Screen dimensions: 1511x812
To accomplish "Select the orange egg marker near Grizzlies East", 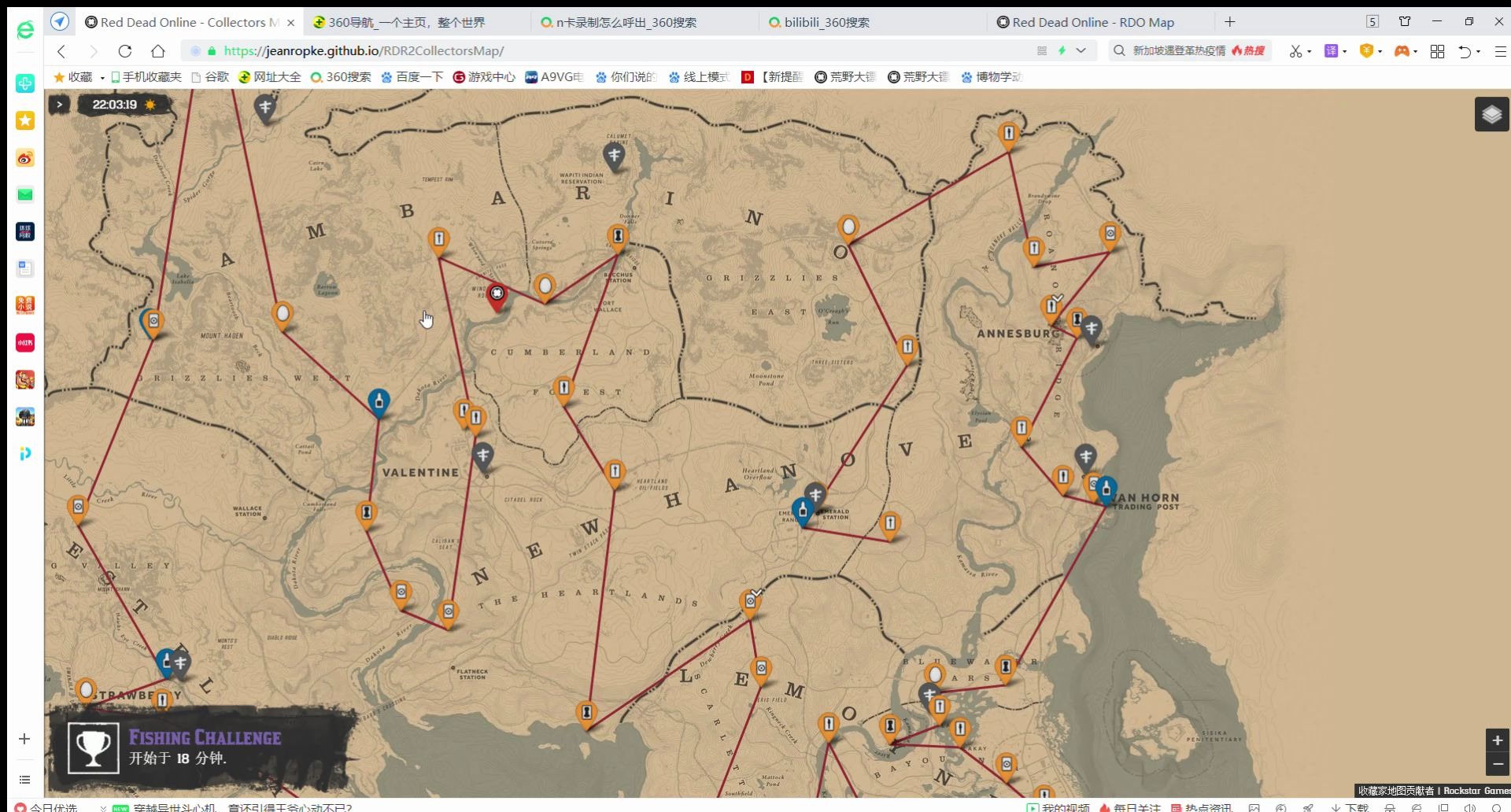I will click(848, 229).
